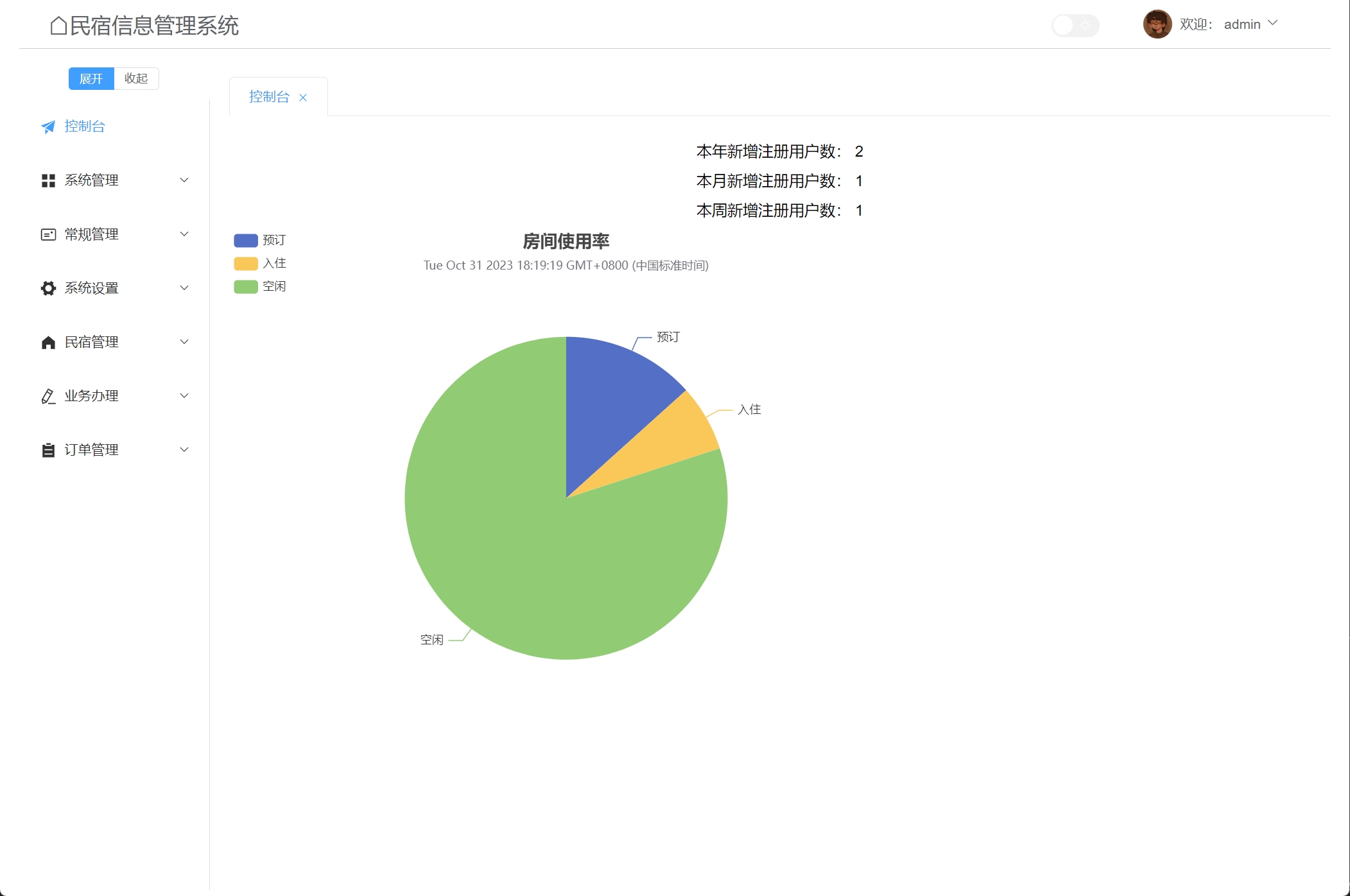Screen dimensions: 1350x896
Task: Switch to the 控制台 tab
Action: coord(269,97)
